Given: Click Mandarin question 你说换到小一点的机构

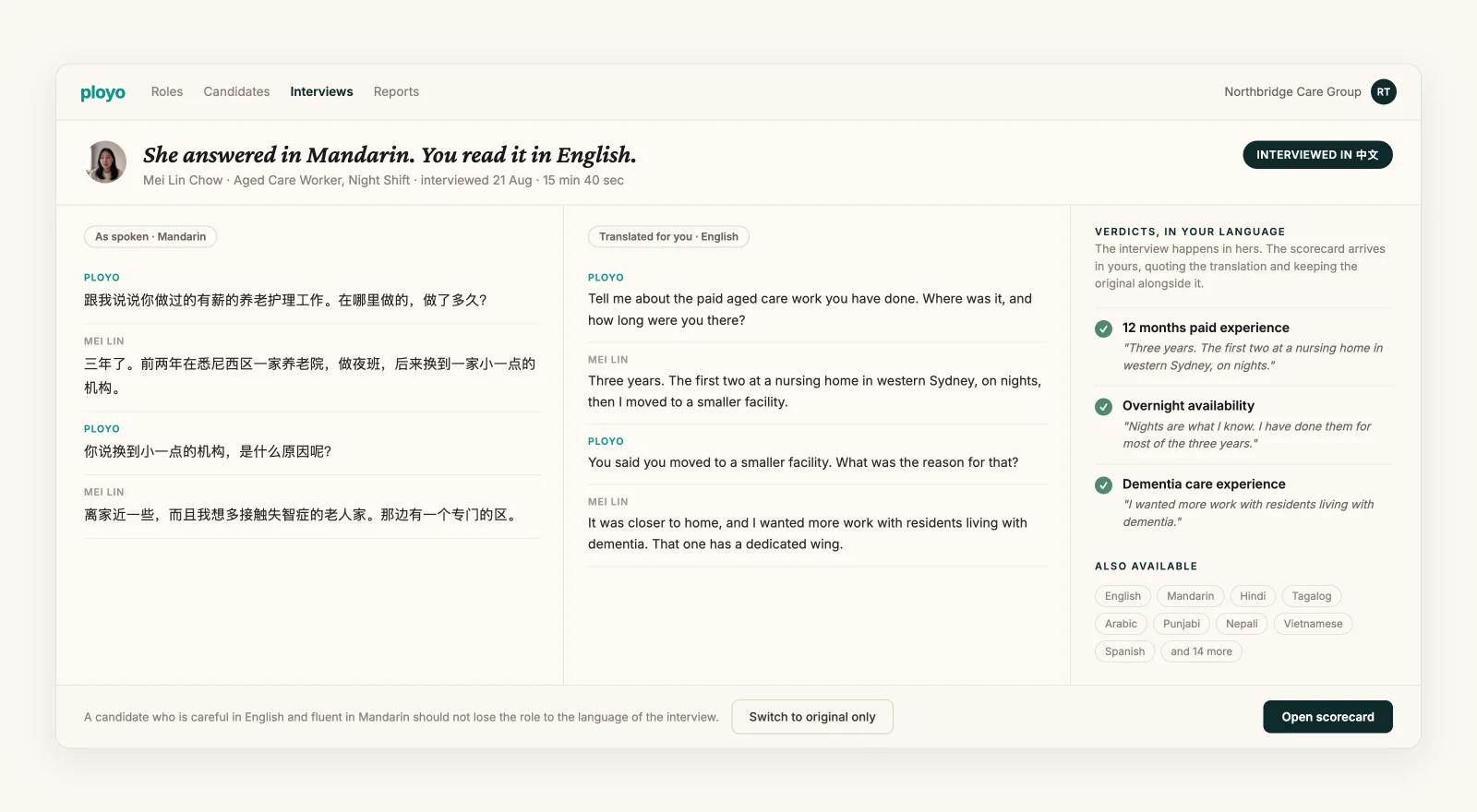Looking at the screenshot, I should (x=208, y=451).
